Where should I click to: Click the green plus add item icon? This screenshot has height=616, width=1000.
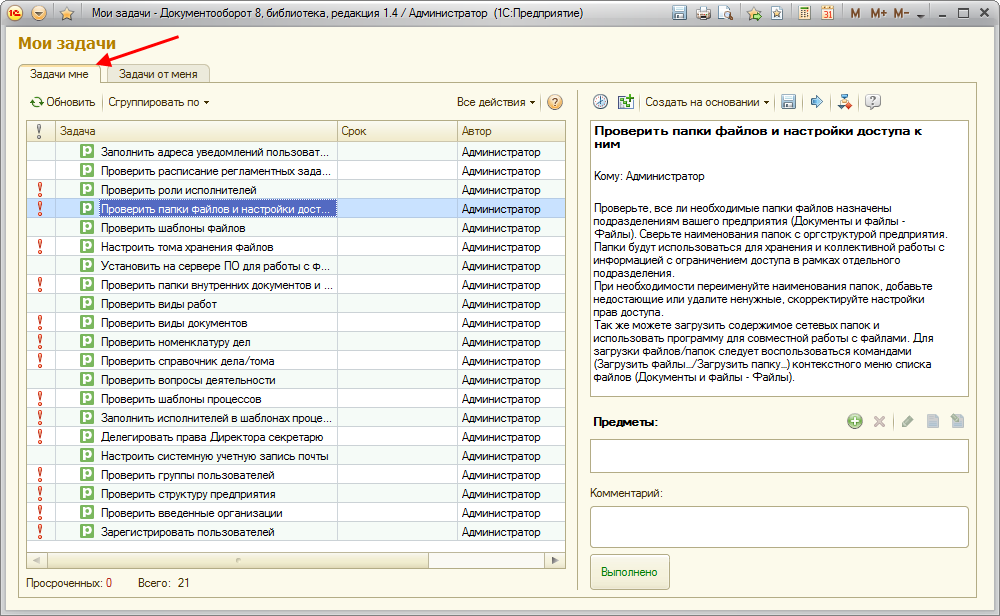click(855, 421)
